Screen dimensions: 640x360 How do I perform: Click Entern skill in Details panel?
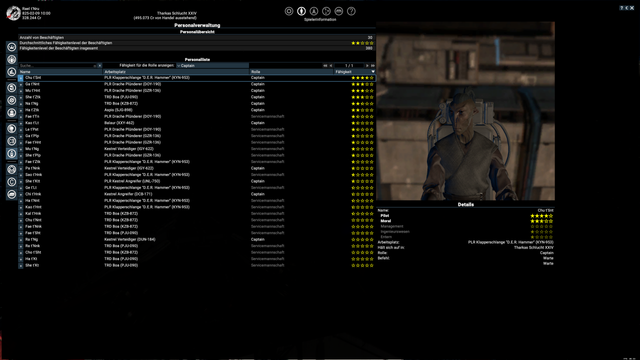386,237
